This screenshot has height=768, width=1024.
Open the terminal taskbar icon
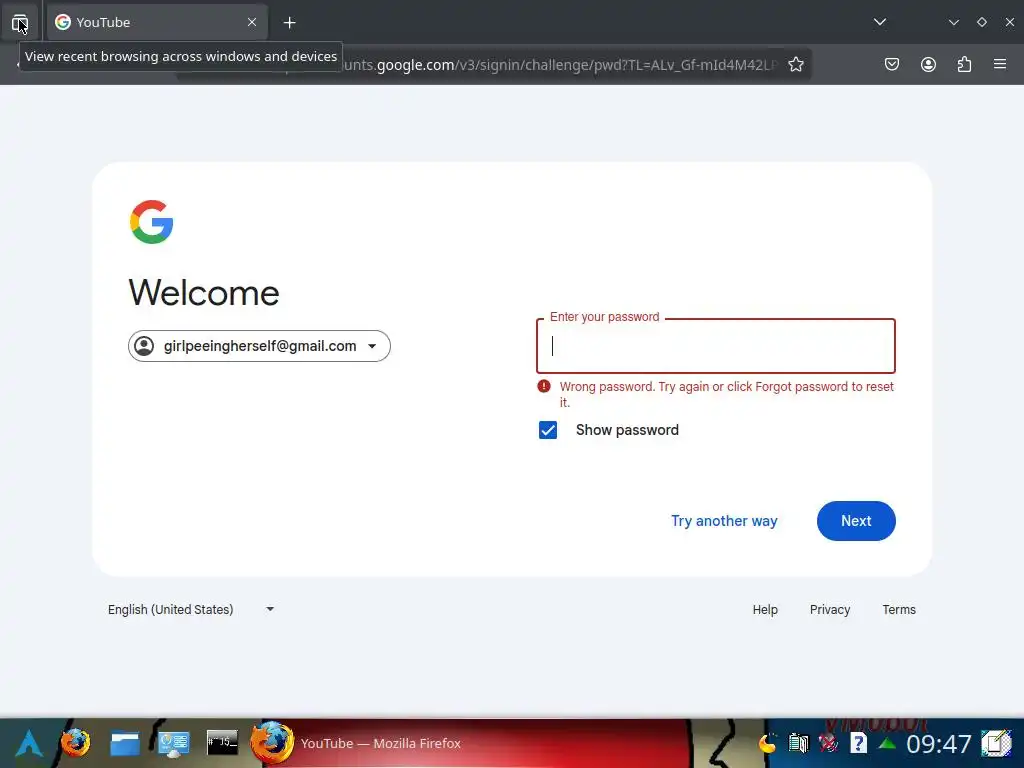pos(222,743)
